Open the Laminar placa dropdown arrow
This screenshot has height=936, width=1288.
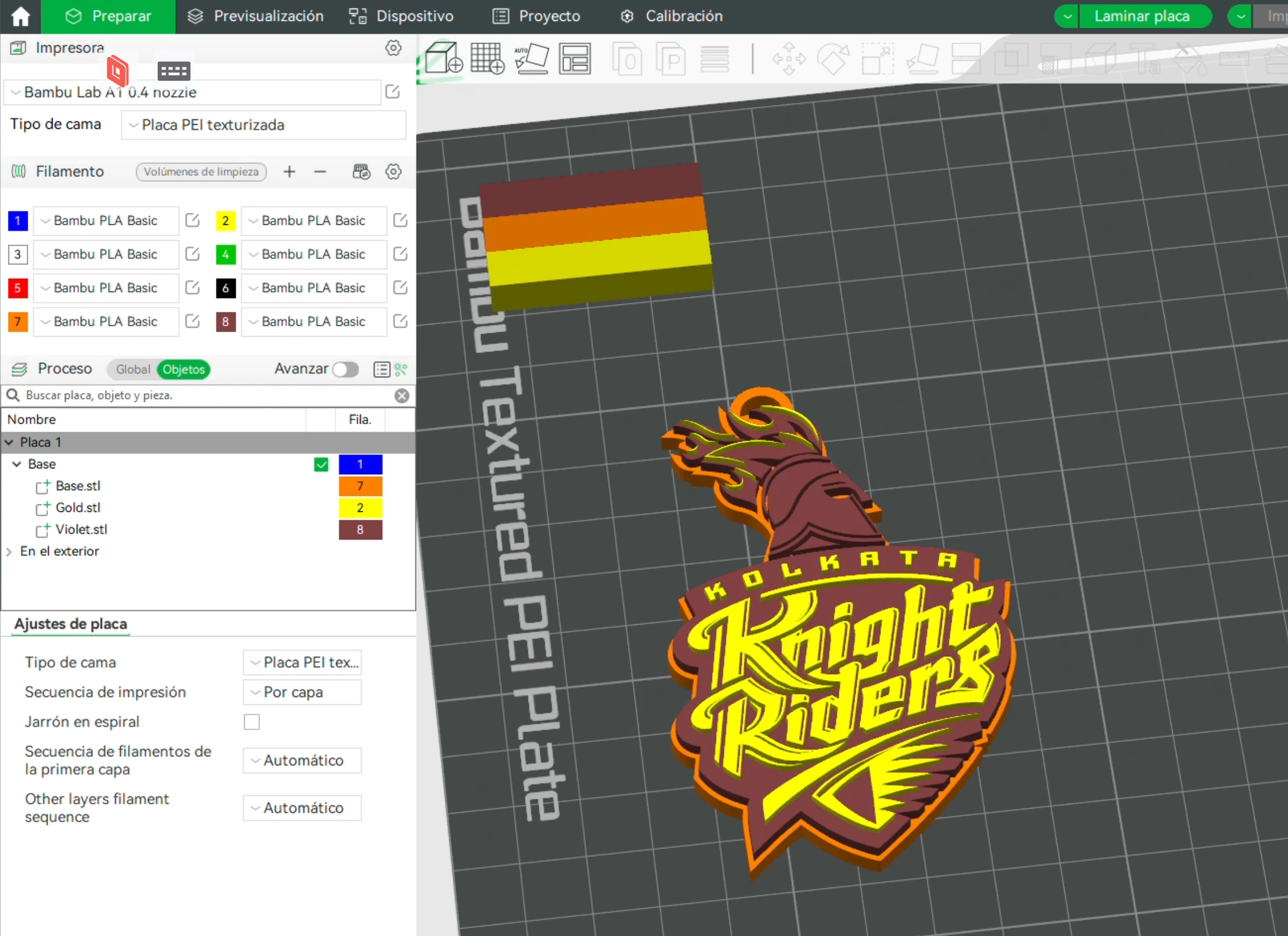pos(1068,16)
